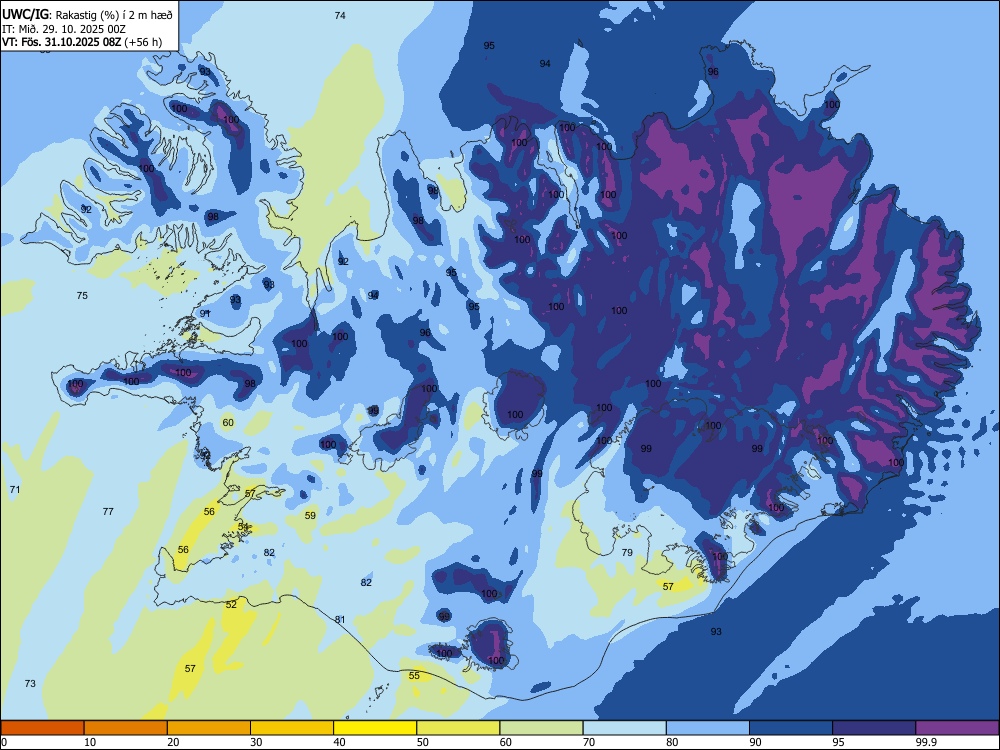Screen dimensions: 1000x750
Task: Click the 10–20 orange legend swatch
Action: [x=126, y=728]
